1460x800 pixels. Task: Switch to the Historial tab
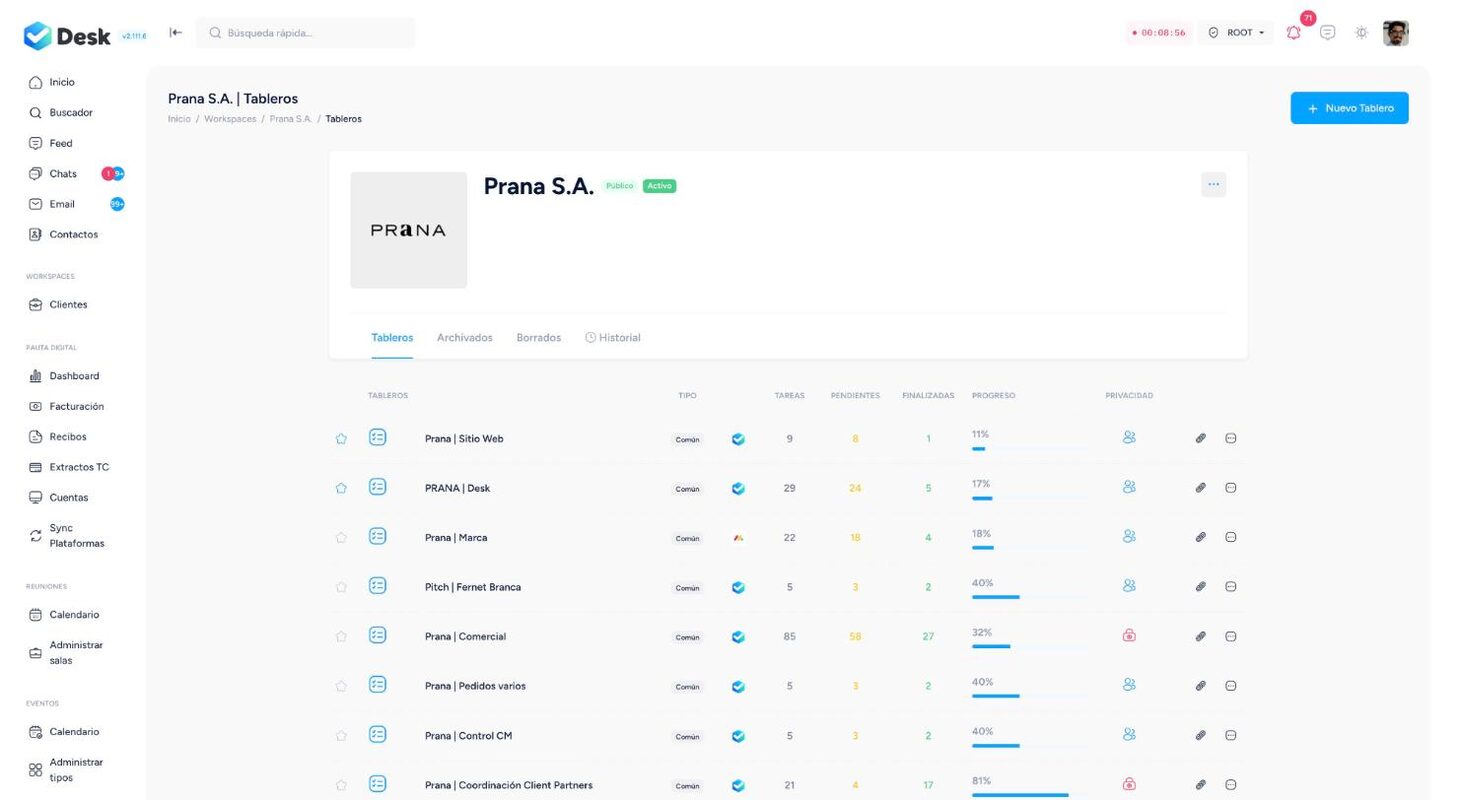point(613,338)
